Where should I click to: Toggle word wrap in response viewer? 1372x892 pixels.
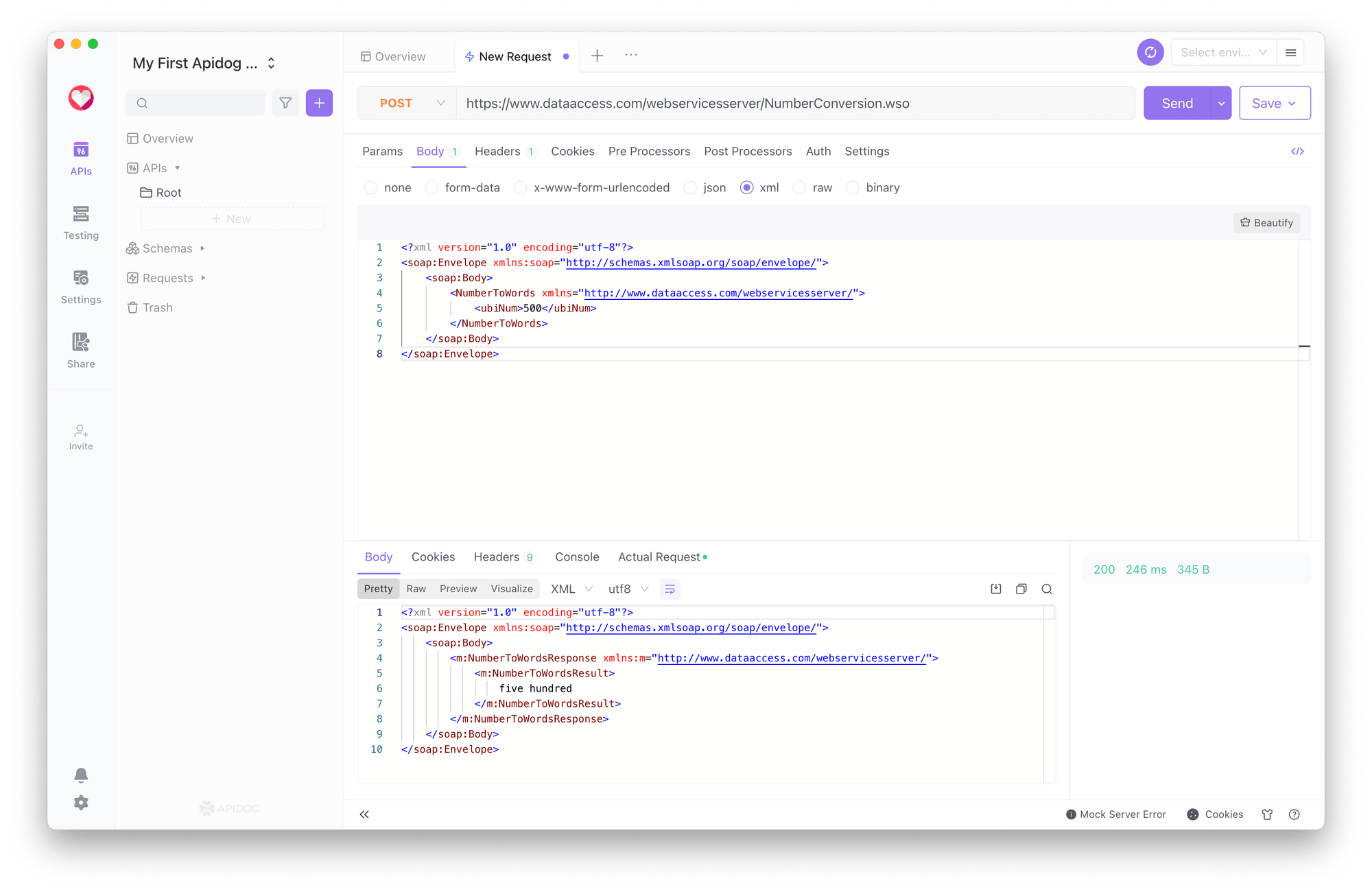pos(670,589)
